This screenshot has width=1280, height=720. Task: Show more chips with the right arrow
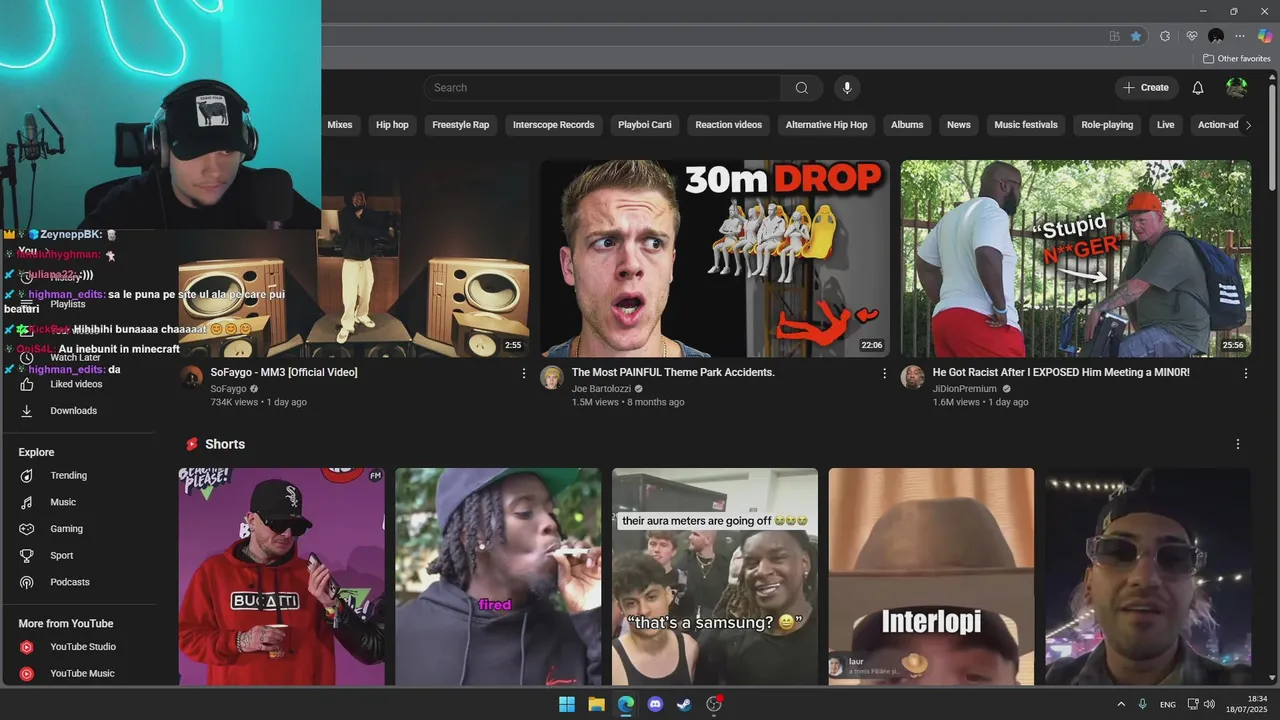click(x=1248, y=125)
